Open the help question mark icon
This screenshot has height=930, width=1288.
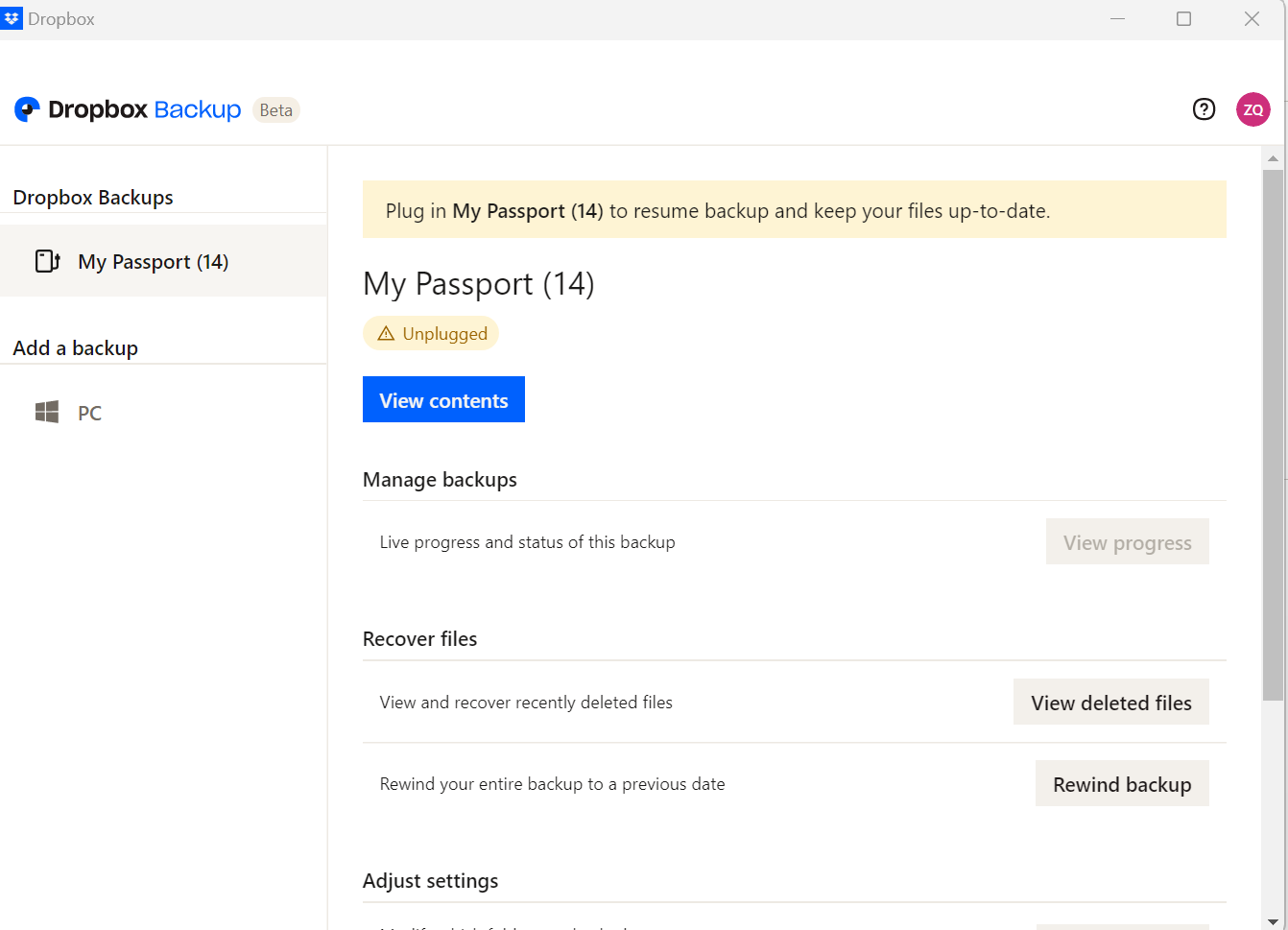(1204, 109)
